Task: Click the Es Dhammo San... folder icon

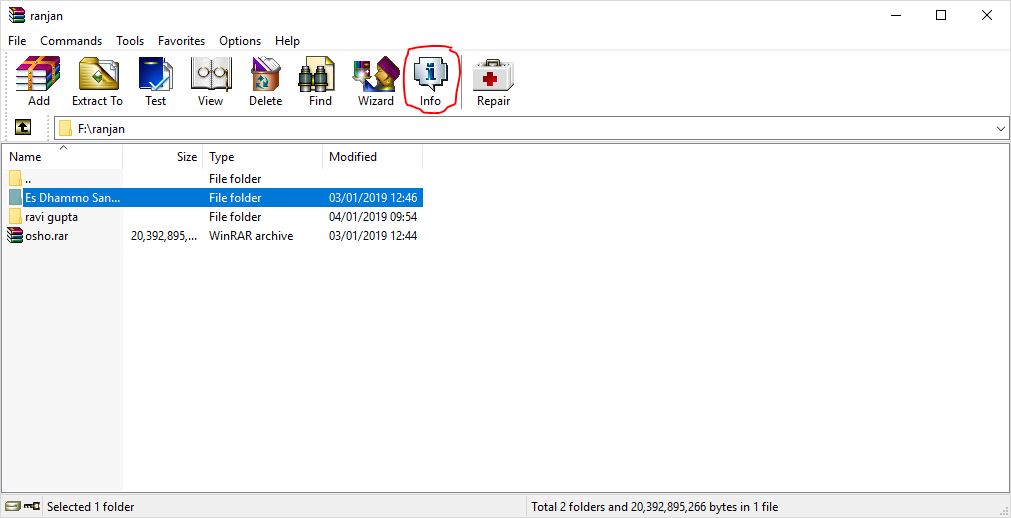Action: pos(15,197)
